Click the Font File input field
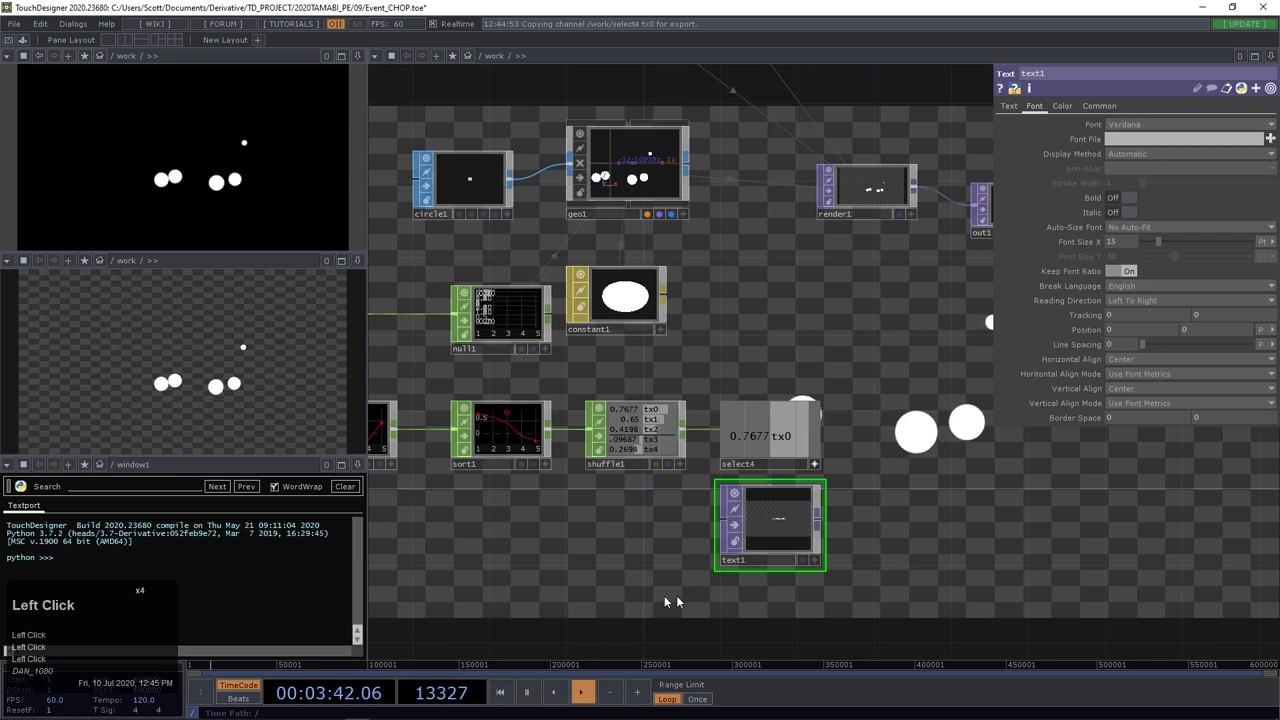This screenshot has height=720, width=1280. tap(1184, 139)
